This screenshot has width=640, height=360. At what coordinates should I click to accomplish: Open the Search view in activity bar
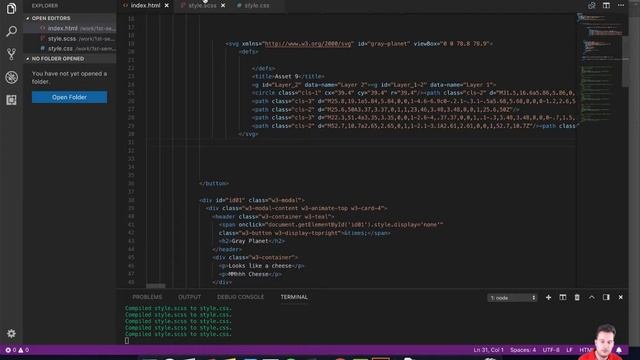click(11, 31)
